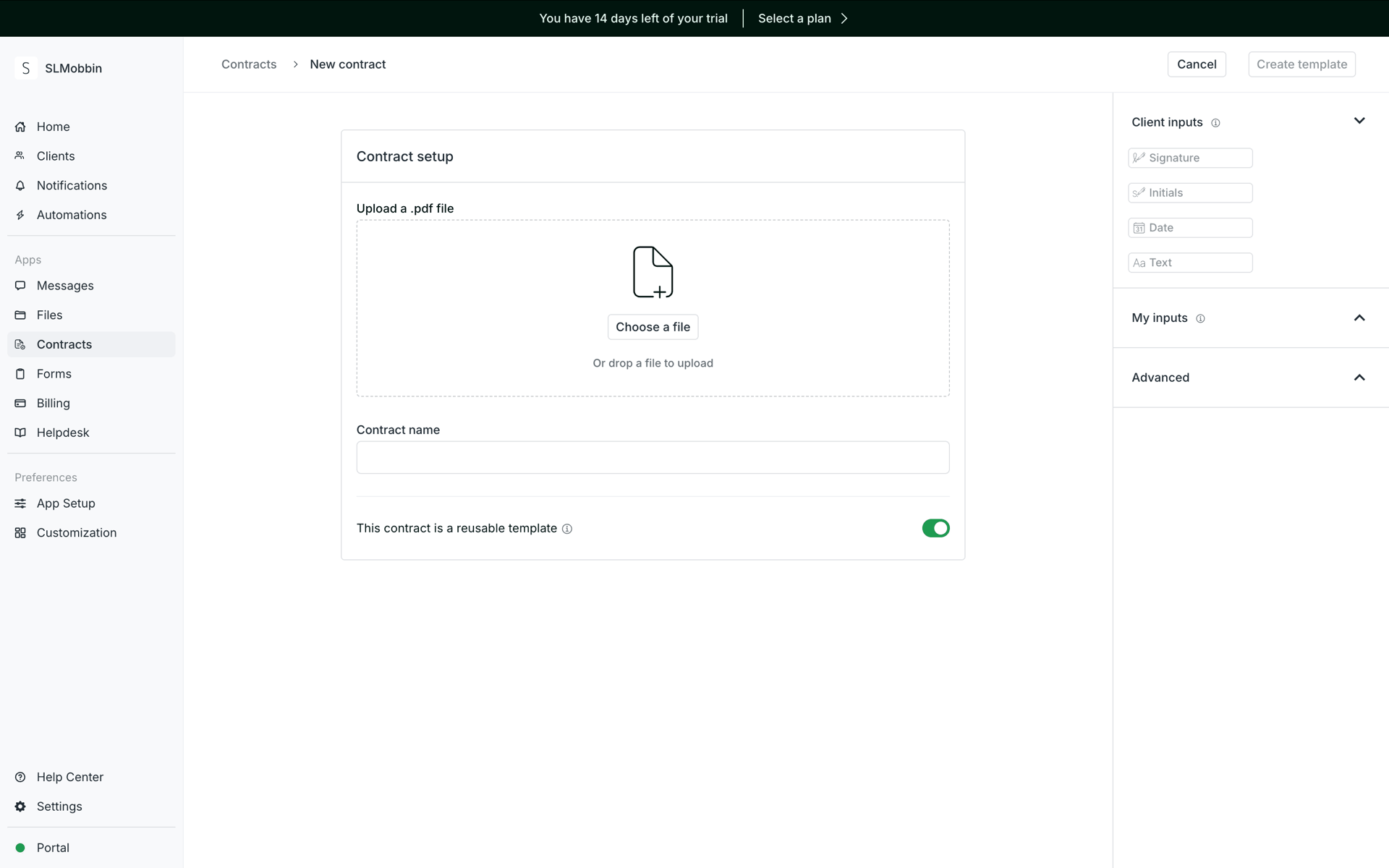Screen dimensions: 1389x868
Task: Click the Contract setup heading
Action: tap(404, 157)
